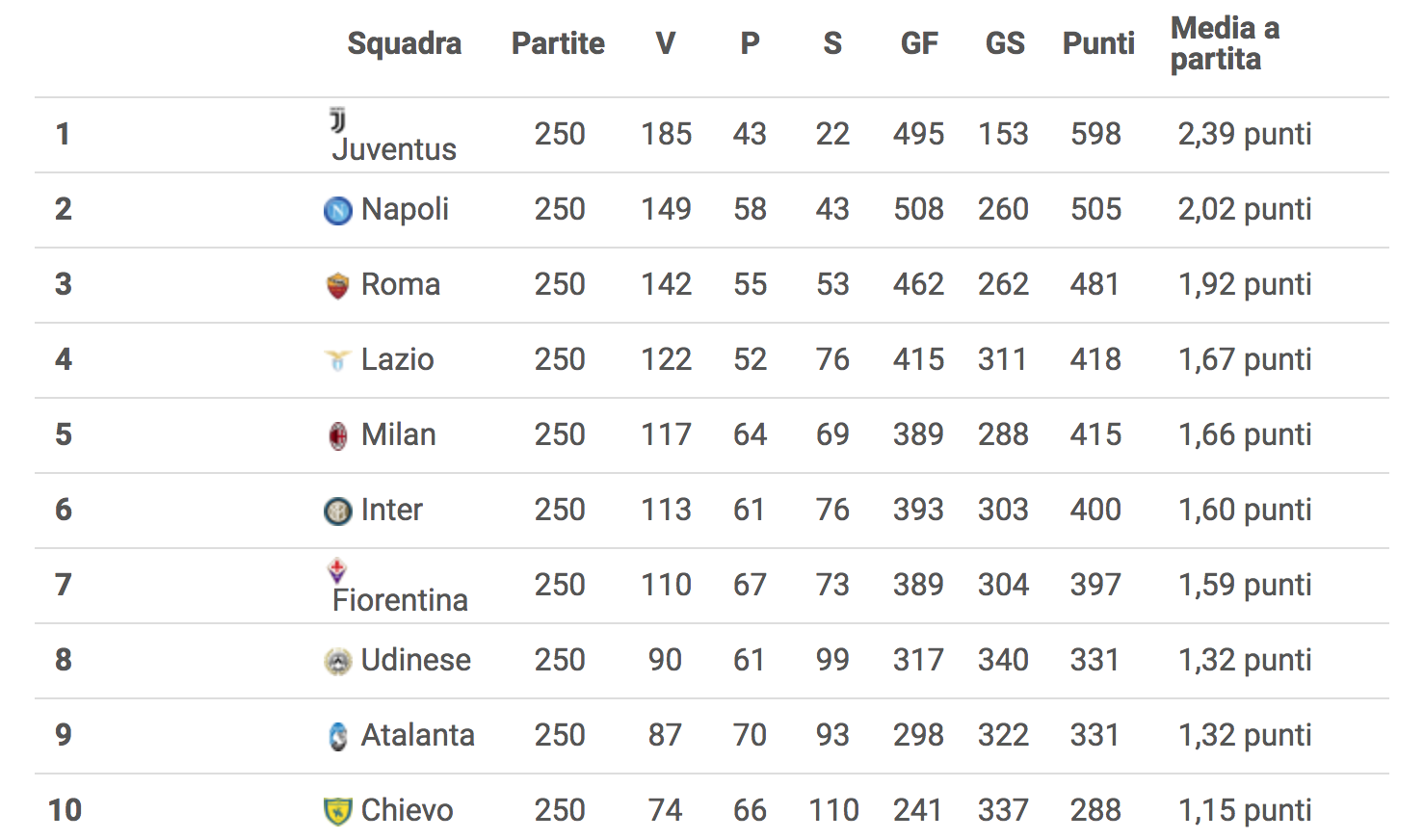Image resolution: width=1424 pixels, height=840 pixels.
Task: Click the Media a partita header
Action: point(1225,43)
